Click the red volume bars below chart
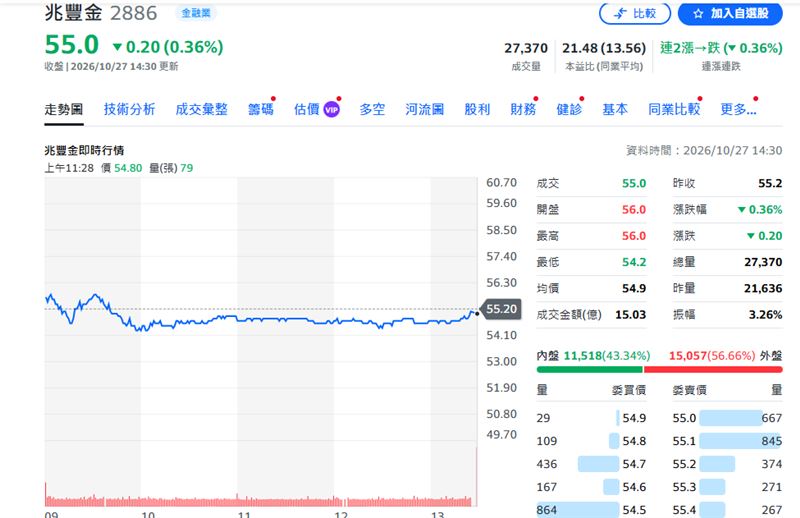The height and width of the screenshot is (518, 800). [261, 501]
